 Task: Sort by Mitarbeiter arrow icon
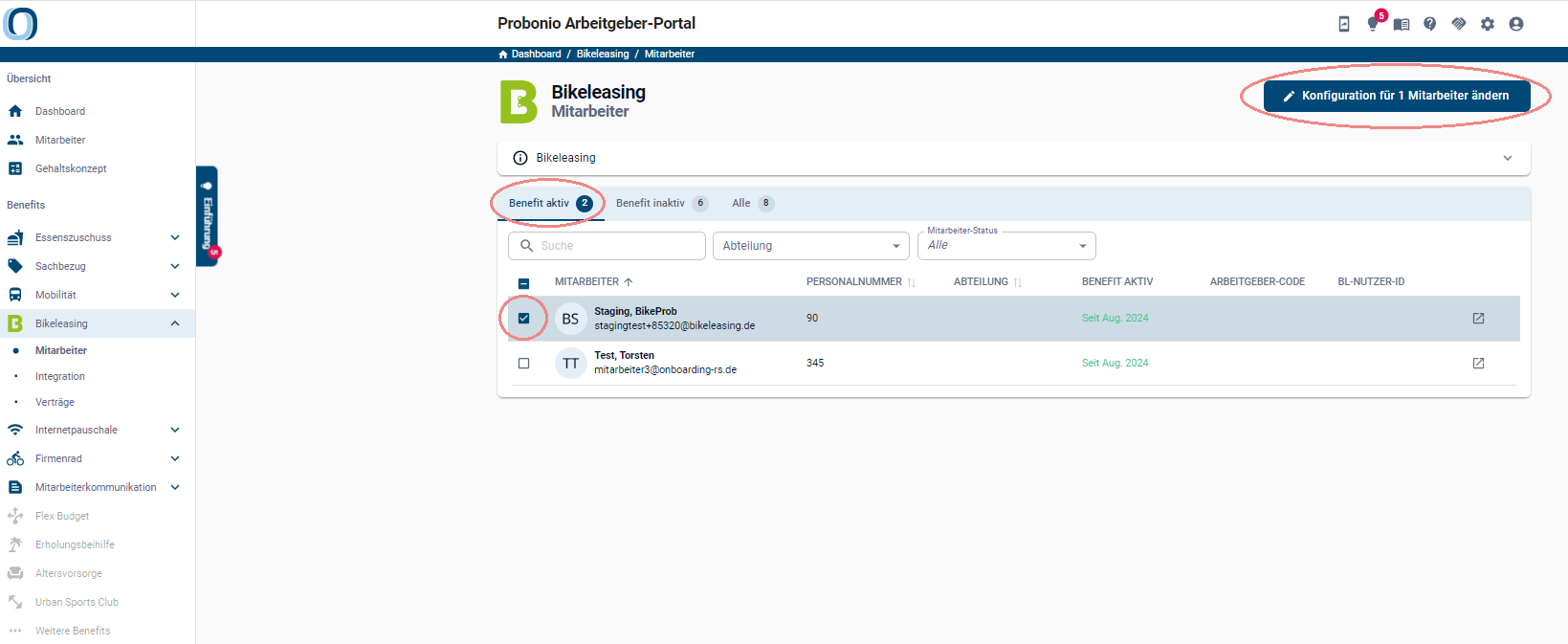click(x=629, y=282)
